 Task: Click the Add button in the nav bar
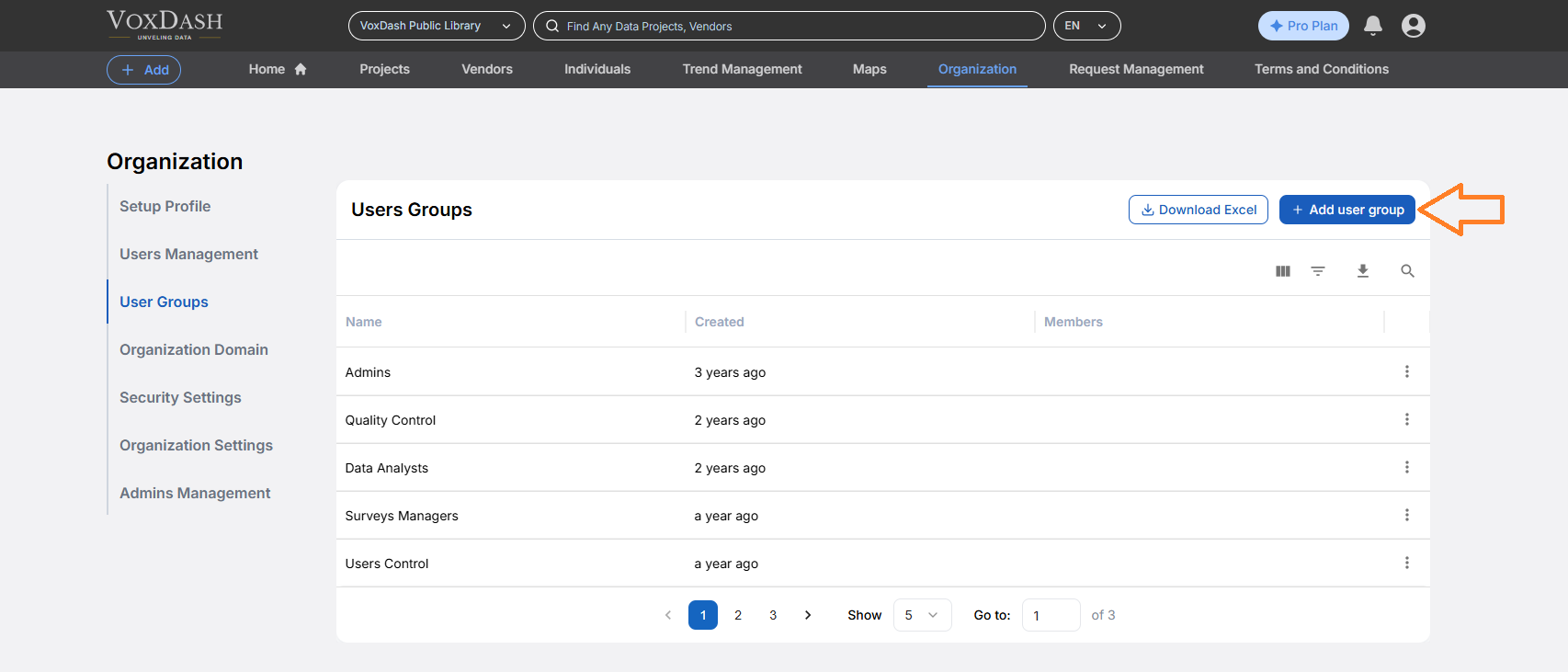[x=144, y=70]
